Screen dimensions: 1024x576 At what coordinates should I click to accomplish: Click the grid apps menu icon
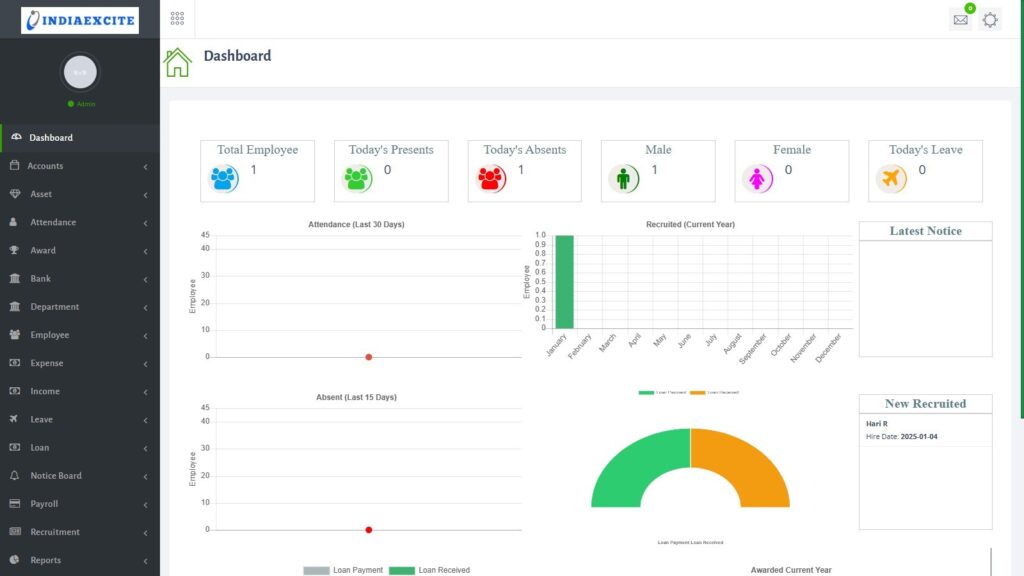pos(177,19)
